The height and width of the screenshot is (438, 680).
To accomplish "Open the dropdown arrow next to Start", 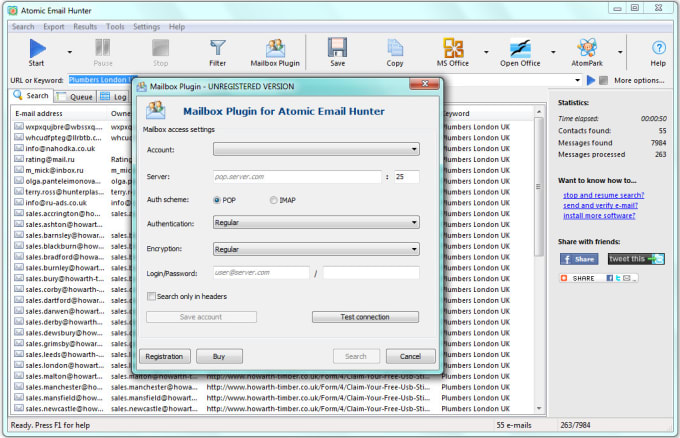I will 70,52.
